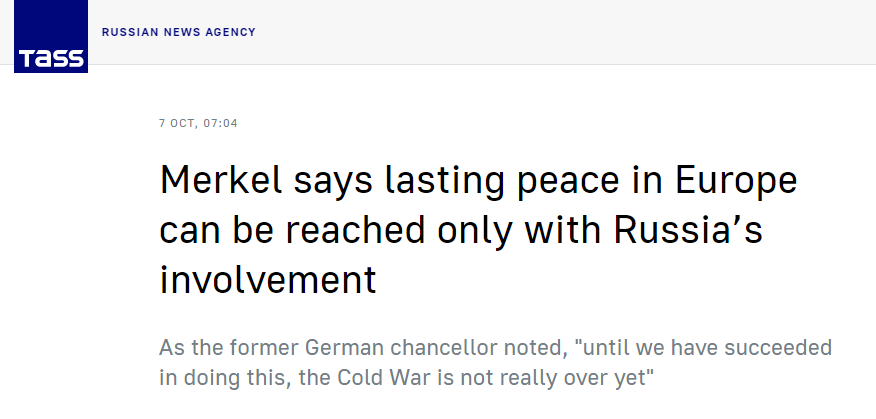This screenshot has width=876, height=419.
Task: Click the TASS logo
Action: (51, 36)
